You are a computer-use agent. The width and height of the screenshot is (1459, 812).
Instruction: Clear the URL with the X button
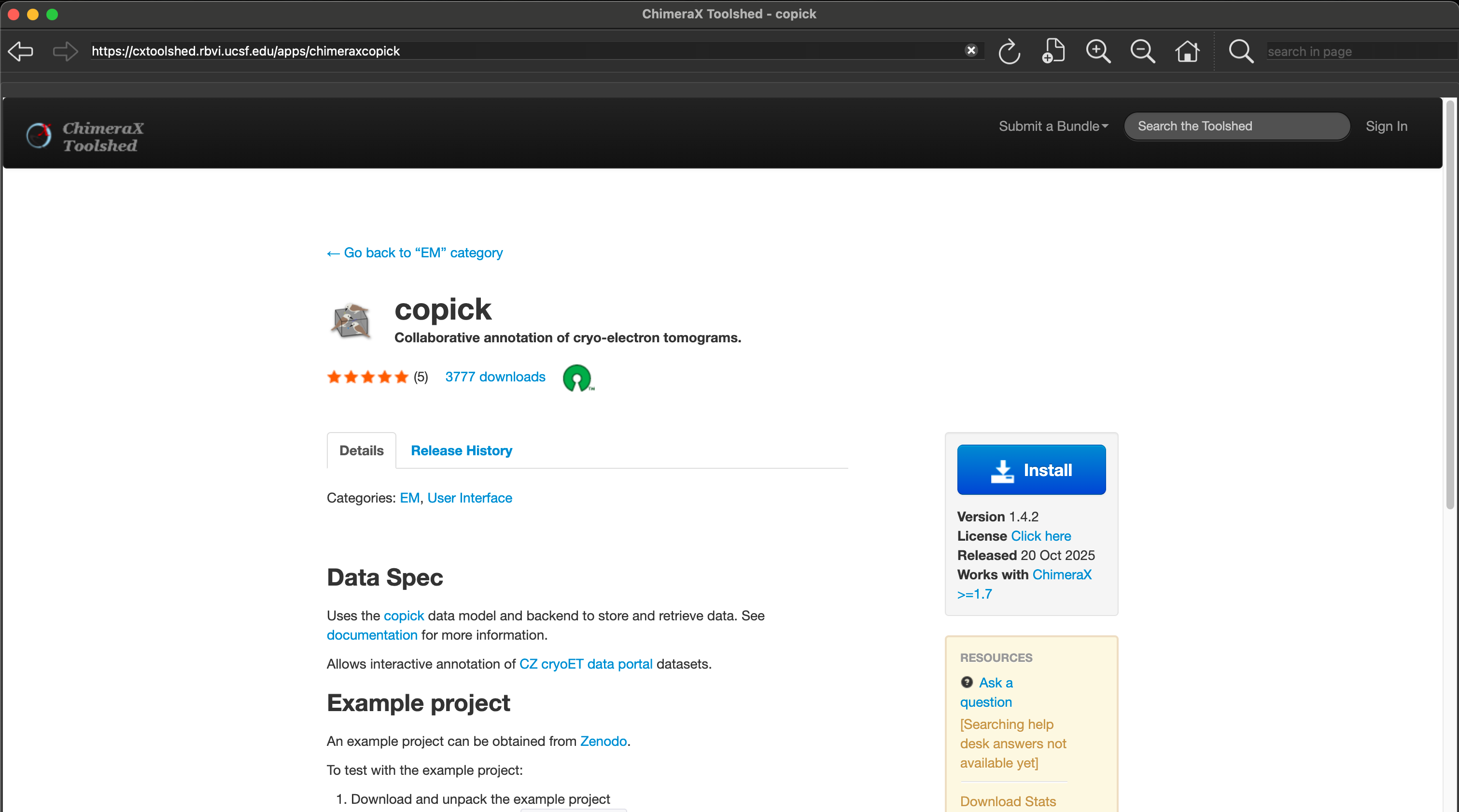pyautogui.click(x=971, y=50)
